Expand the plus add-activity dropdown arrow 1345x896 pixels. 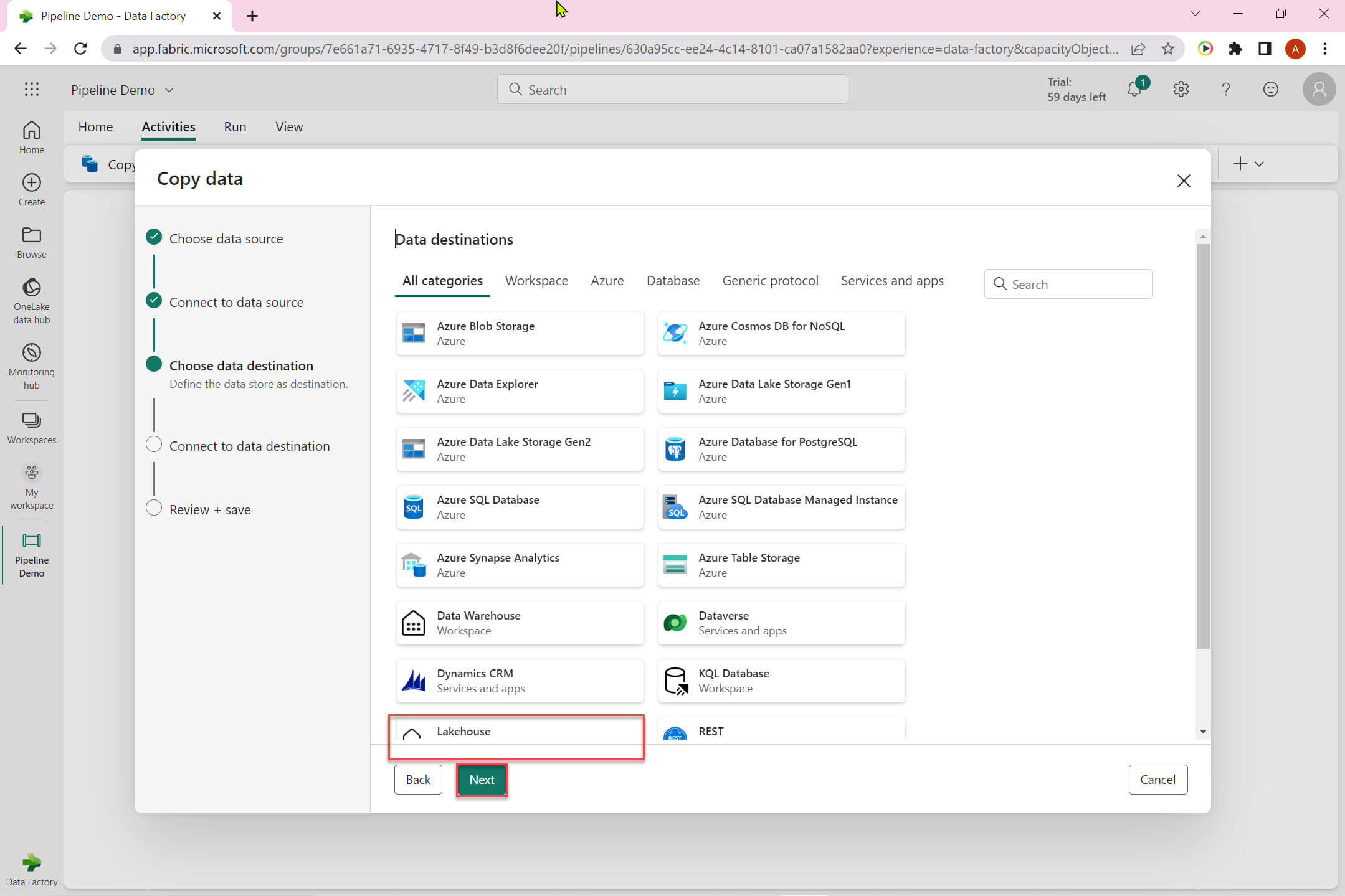1259,164
